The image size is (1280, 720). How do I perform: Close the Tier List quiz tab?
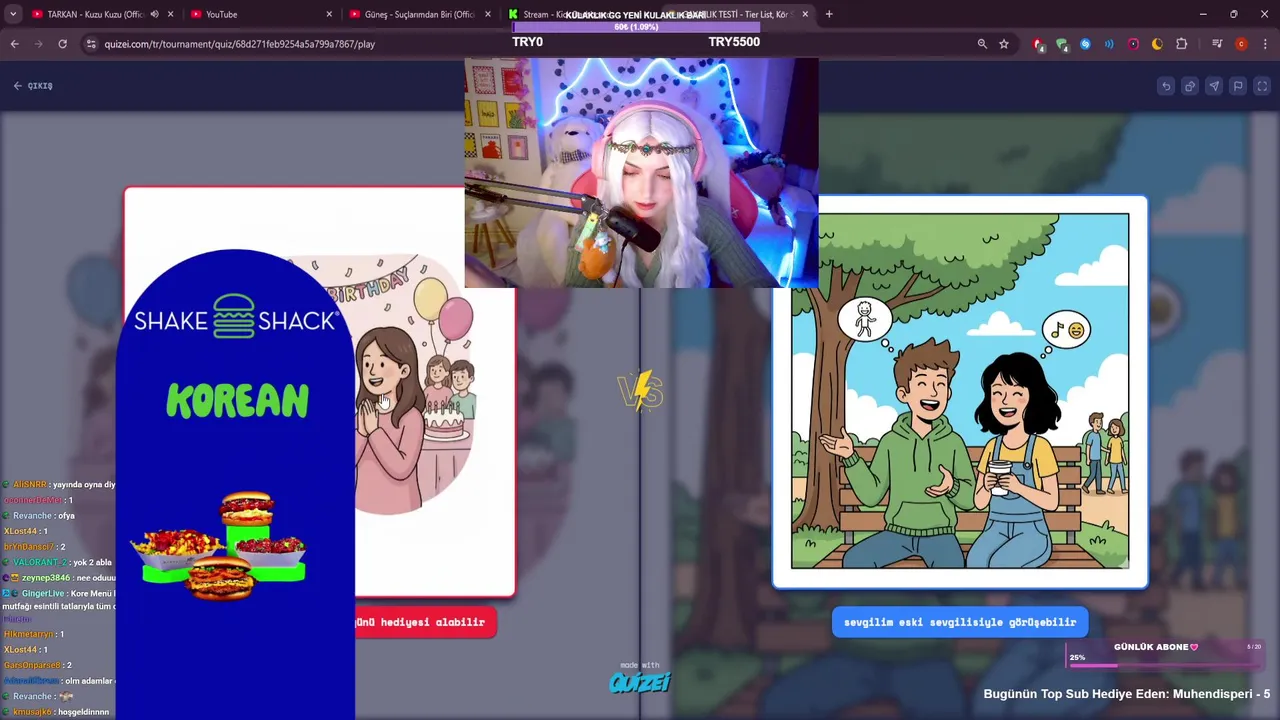point(805,14)
